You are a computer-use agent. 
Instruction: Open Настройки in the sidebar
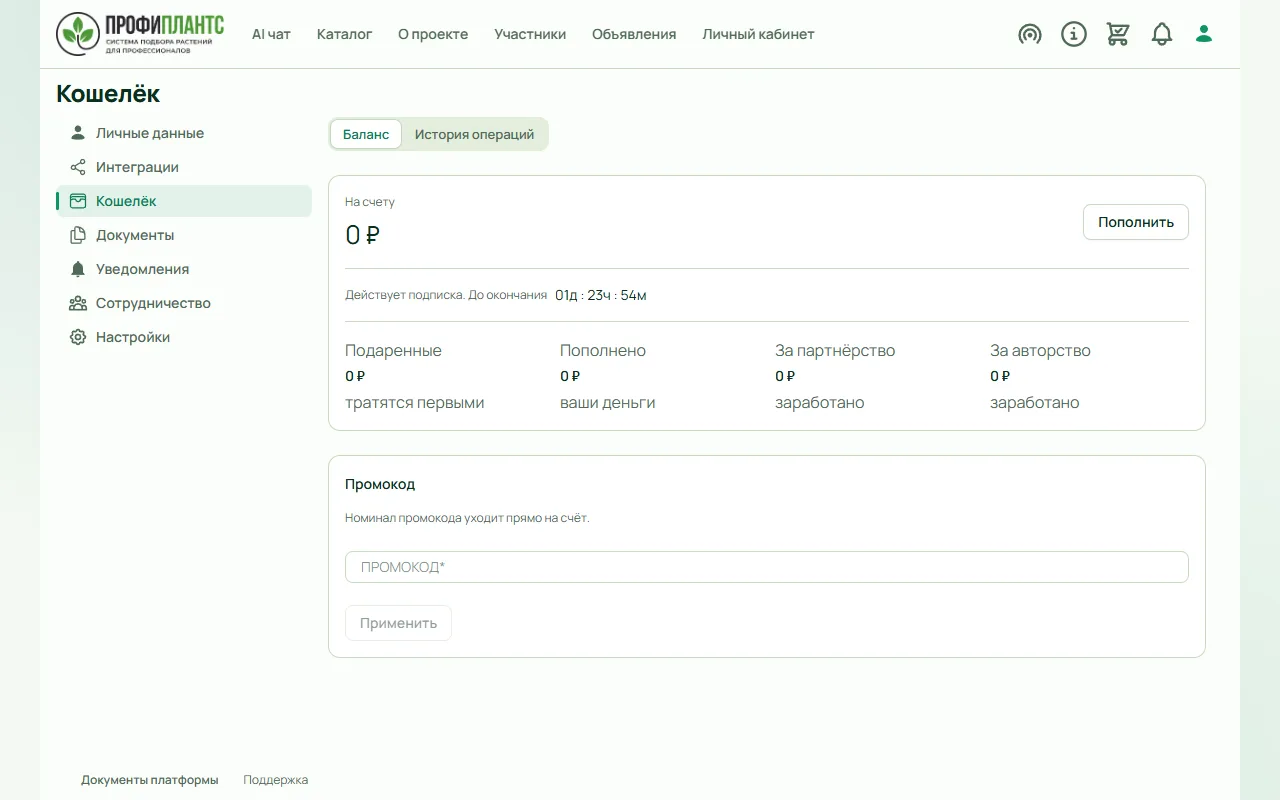pyautogui.click(x=184, y=337)
